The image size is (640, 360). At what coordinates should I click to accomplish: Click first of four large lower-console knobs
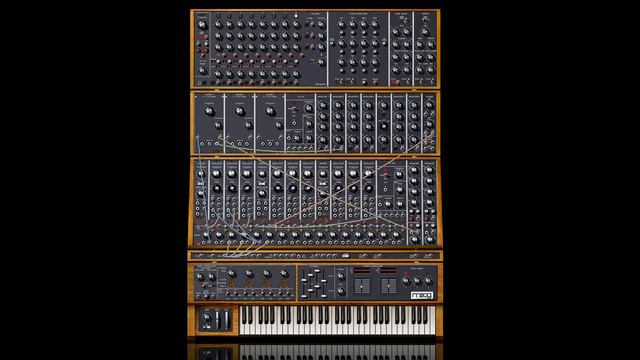[x=232, y=273]
